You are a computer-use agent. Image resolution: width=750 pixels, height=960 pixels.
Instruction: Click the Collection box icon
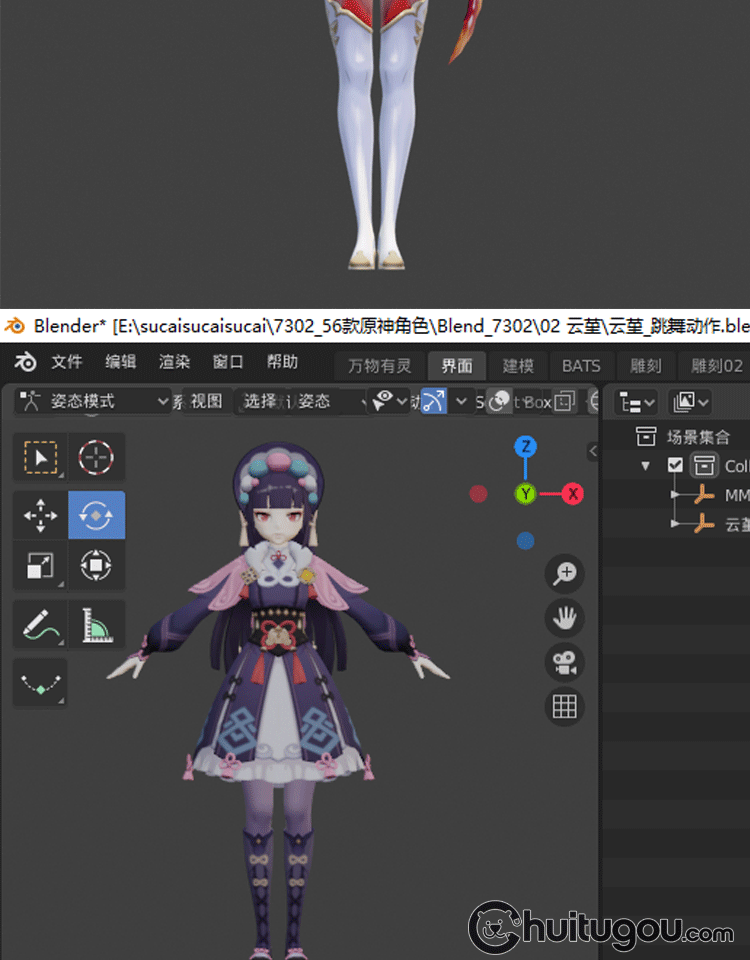click(x=704, y=465)
